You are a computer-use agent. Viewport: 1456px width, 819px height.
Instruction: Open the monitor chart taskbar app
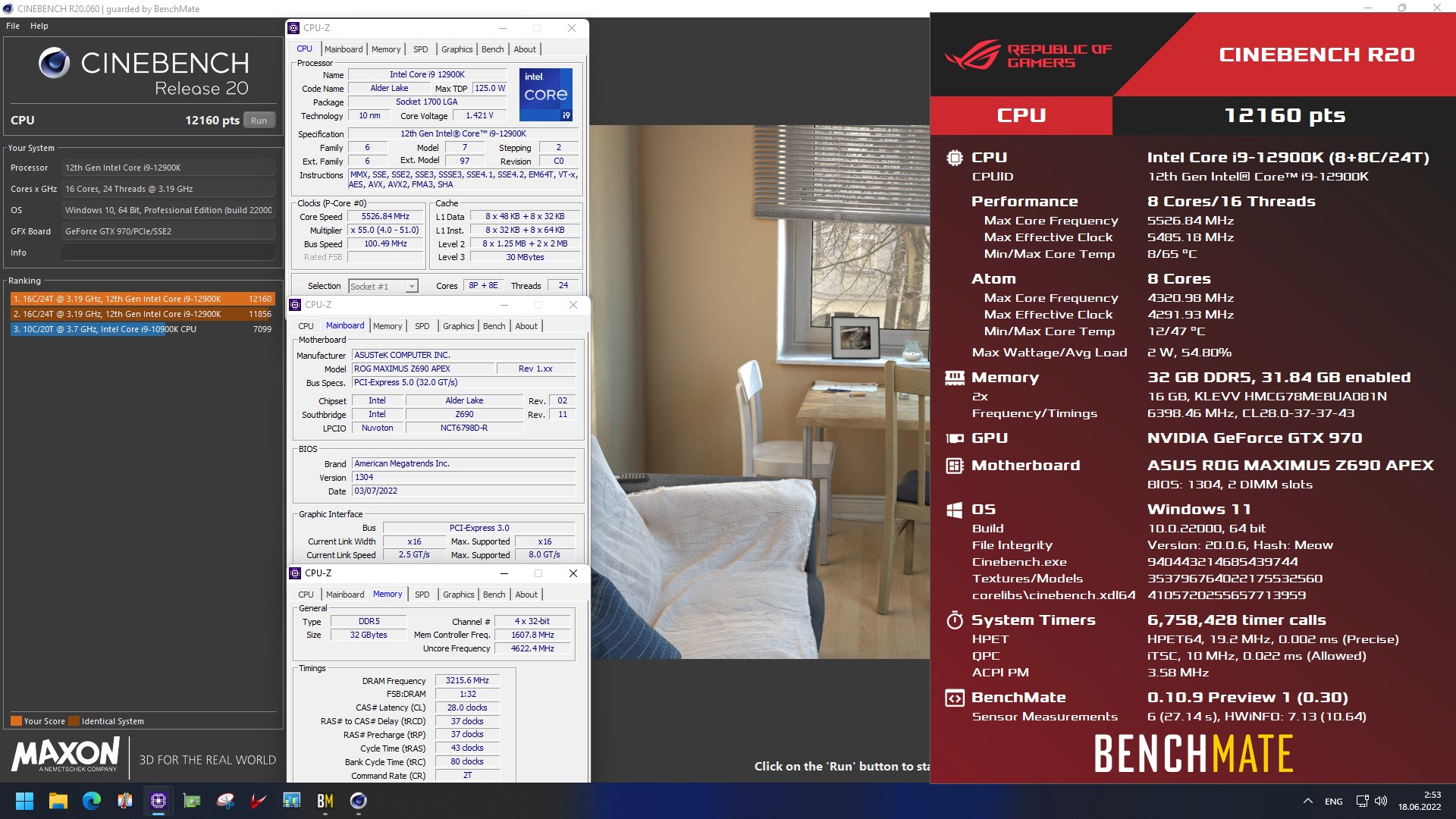click(291, 801)
